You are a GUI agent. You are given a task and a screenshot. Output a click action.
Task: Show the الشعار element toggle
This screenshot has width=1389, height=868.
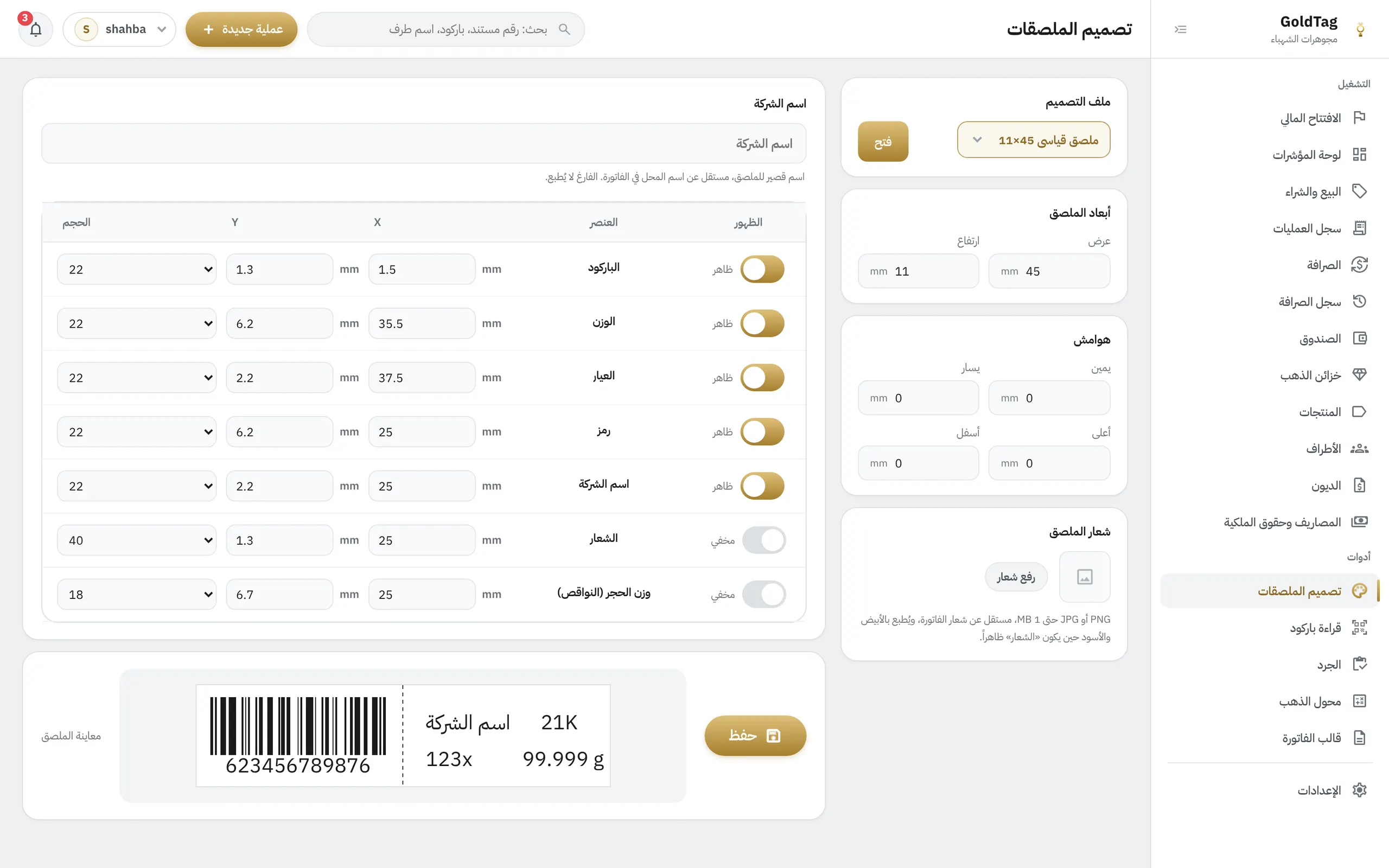pyautogui.click(x=763, y=540)
